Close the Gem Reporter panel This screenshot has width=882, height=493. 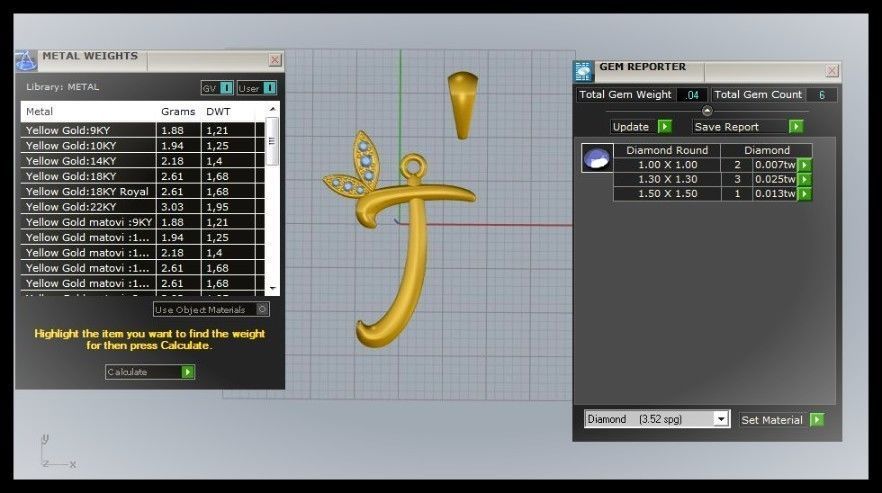click(x=832, y=70)
